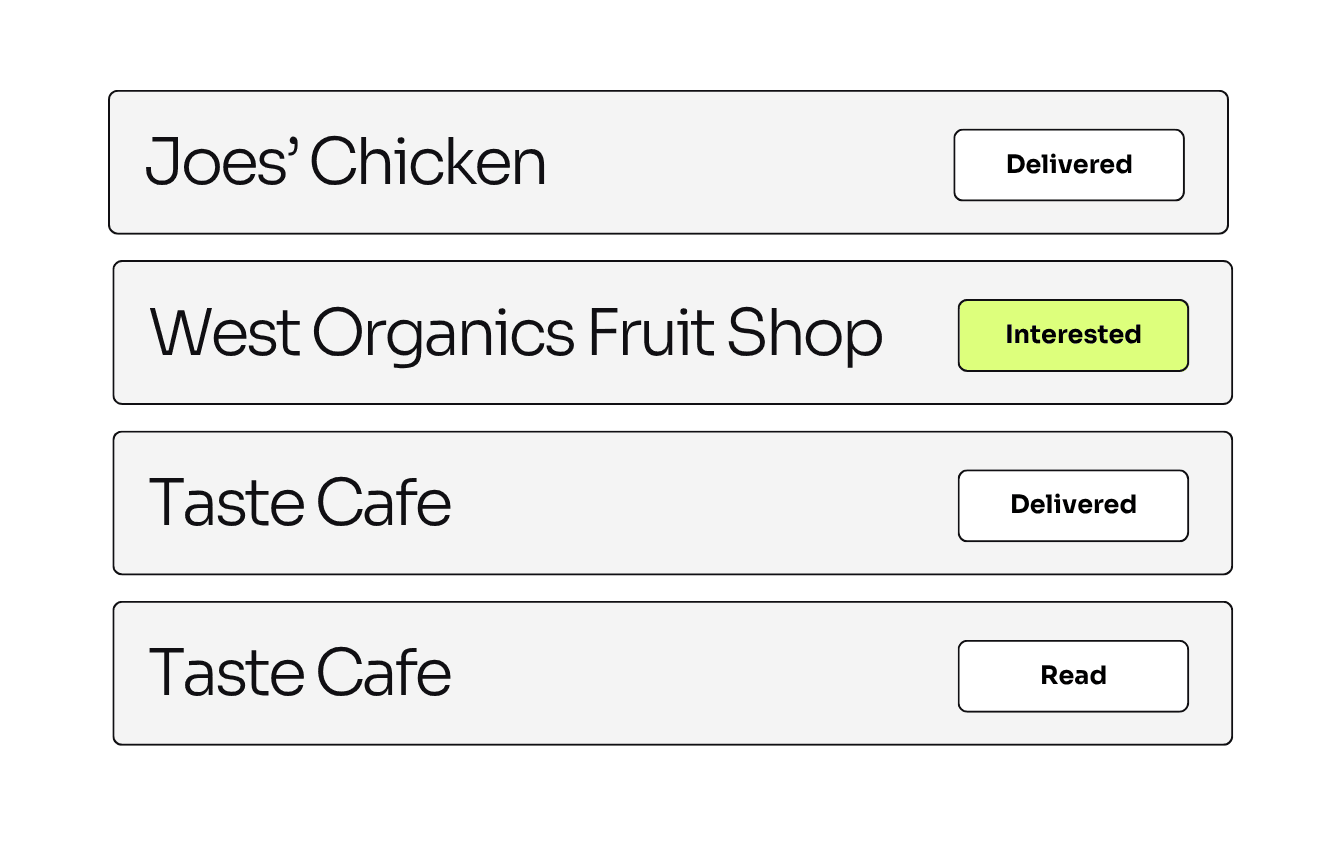Image resolution: width=1340 pixels, height=846 pixels.
Task: Click the Joes' Chicken name label
Action: click(347, 161)
